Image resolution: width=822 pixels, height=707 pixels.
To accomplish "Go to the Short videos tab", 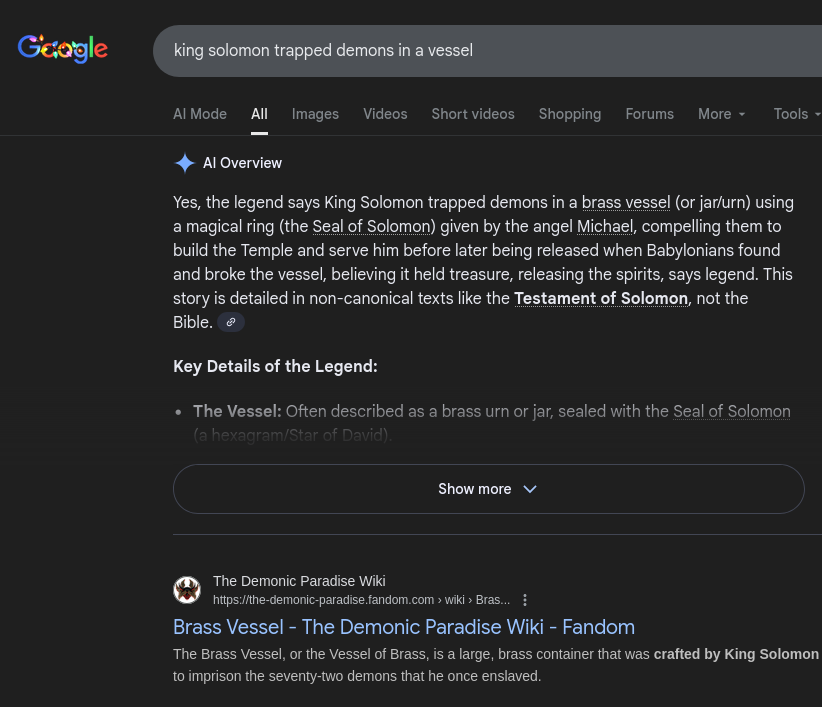I will click(473, 114).
